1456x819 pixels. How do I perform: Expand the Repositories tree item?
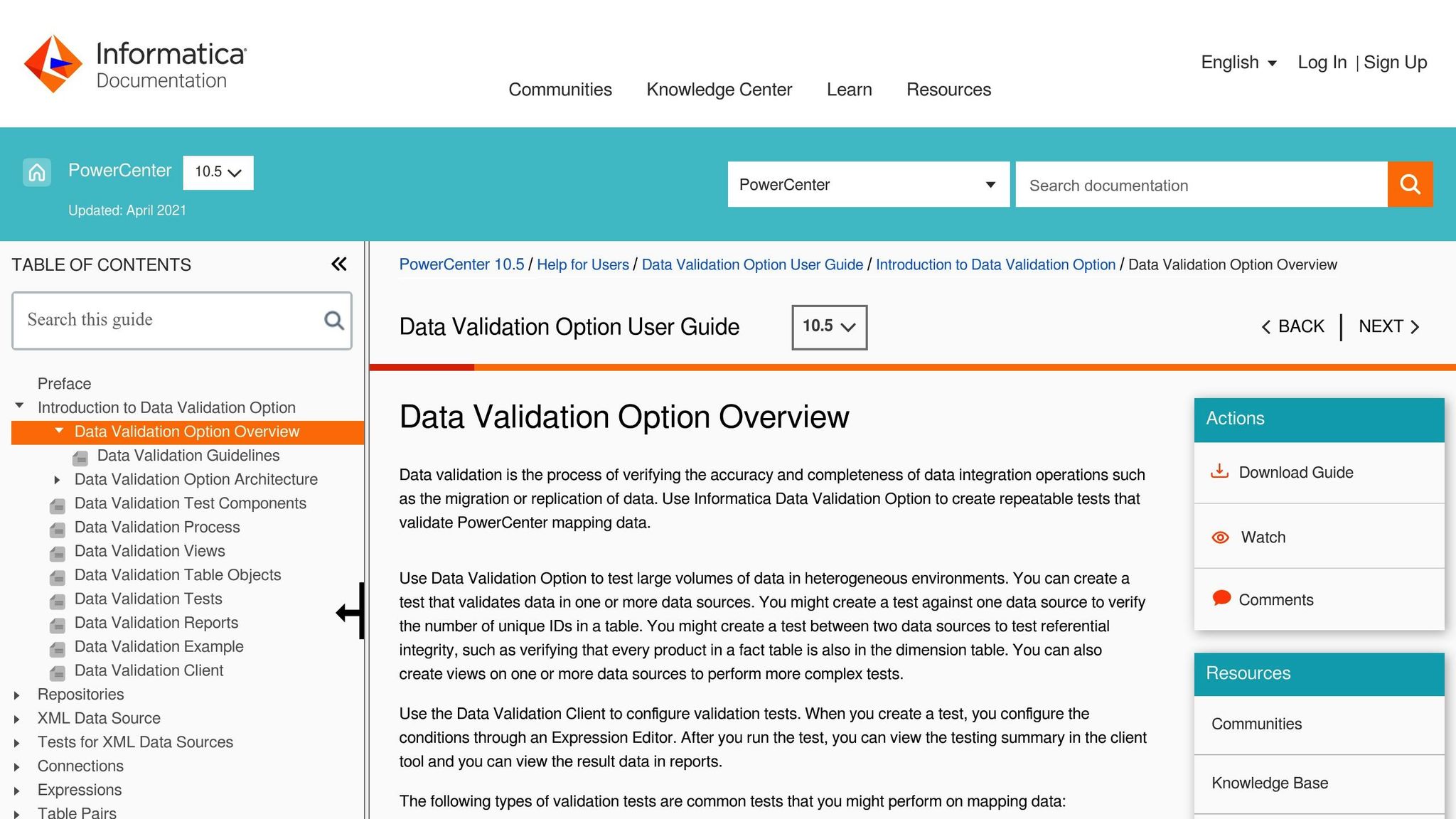[x=17, y=695]
